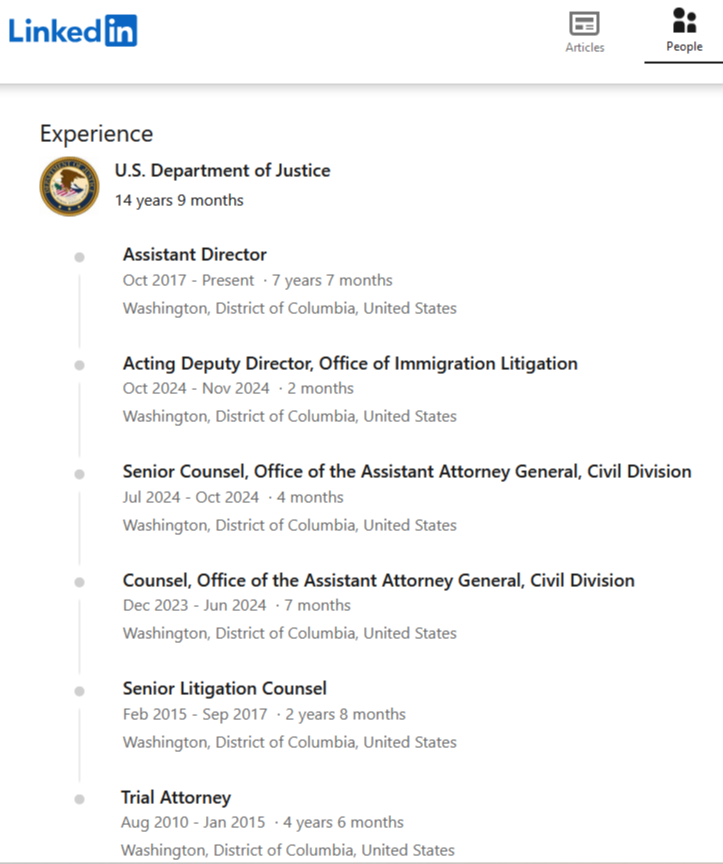This screenshot has width=723, height=864.
Task: Click 'Oct 2024 - Nov 2024' date range
Action: pos(196,388)
